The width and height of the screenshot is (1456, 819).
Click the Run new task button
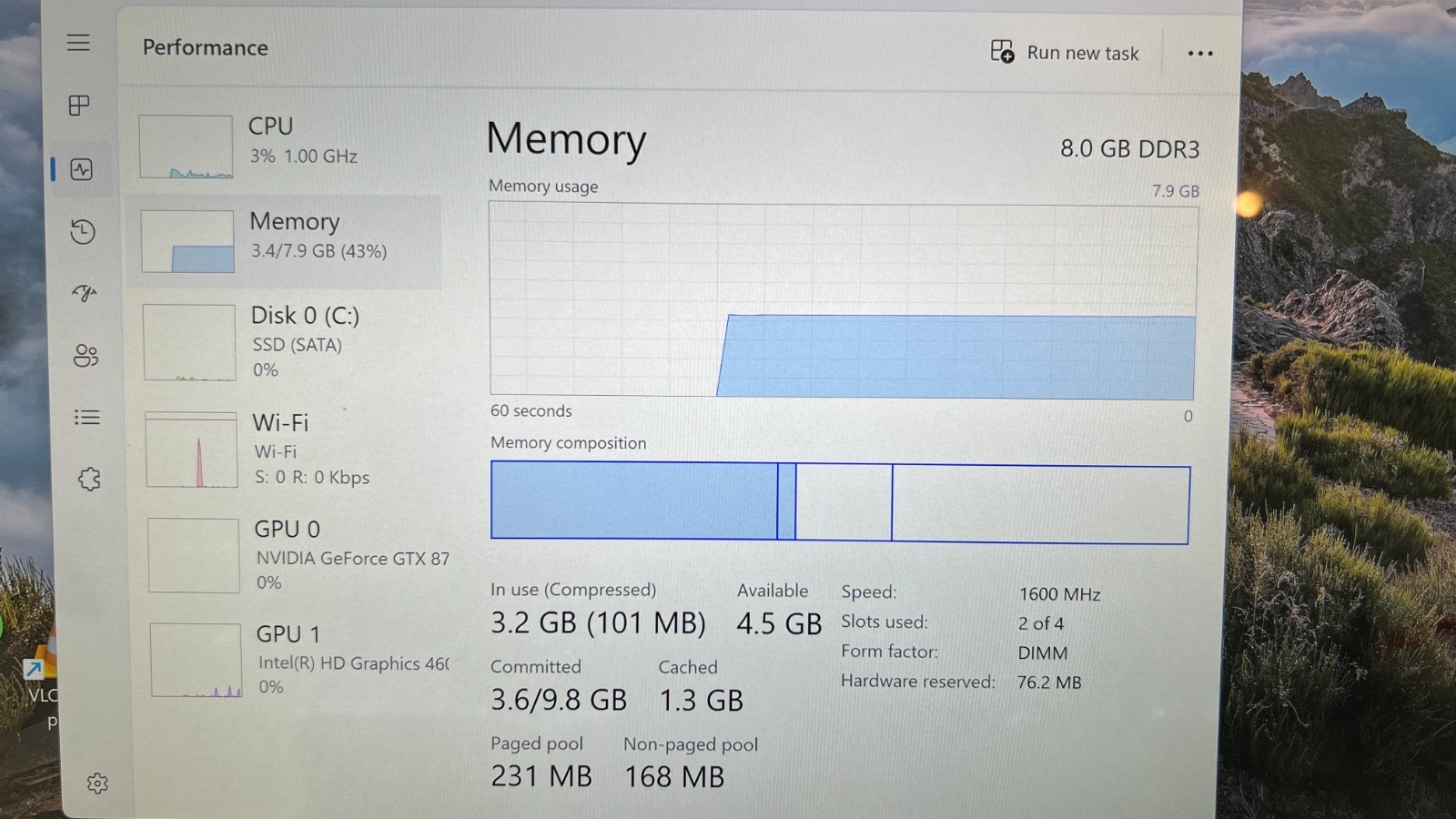click(1065, 52)
